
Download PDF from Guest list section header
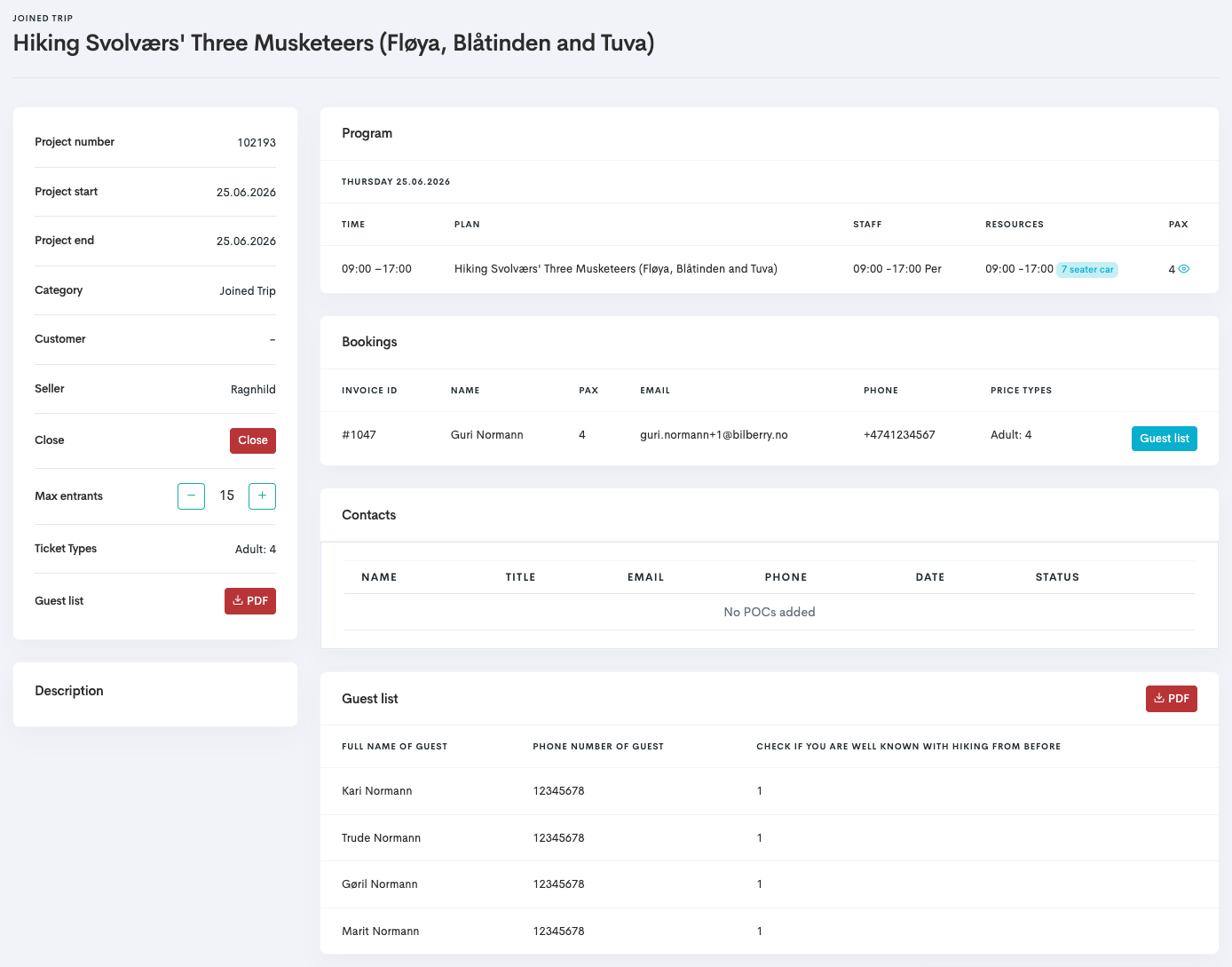pos(1171,699)
